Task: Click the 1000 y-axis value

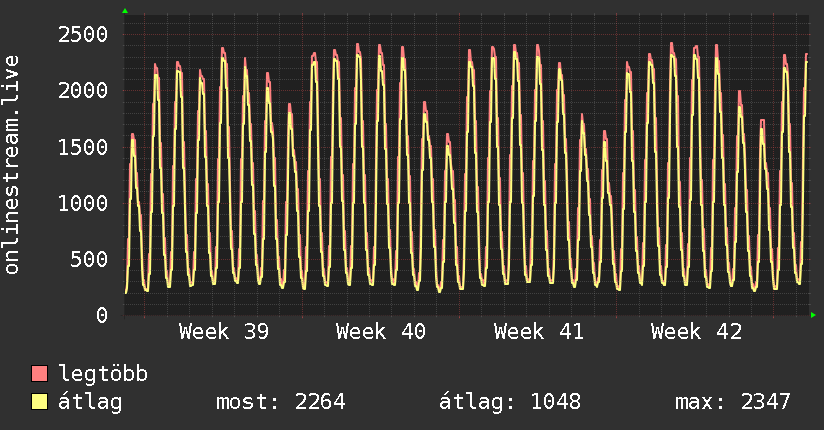Action: 83,203
